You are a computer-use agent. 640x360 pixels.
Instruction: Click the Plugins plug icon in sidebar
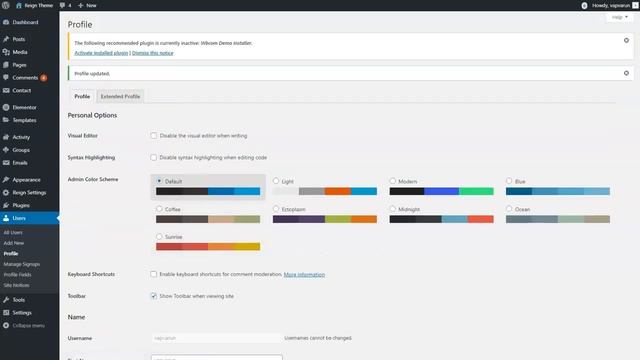click(6, 205)
